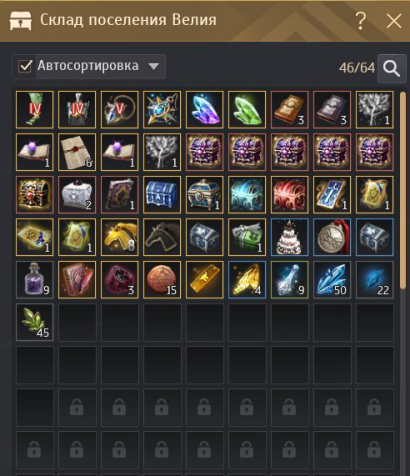Select the green crystal item

tap(247, 109)
